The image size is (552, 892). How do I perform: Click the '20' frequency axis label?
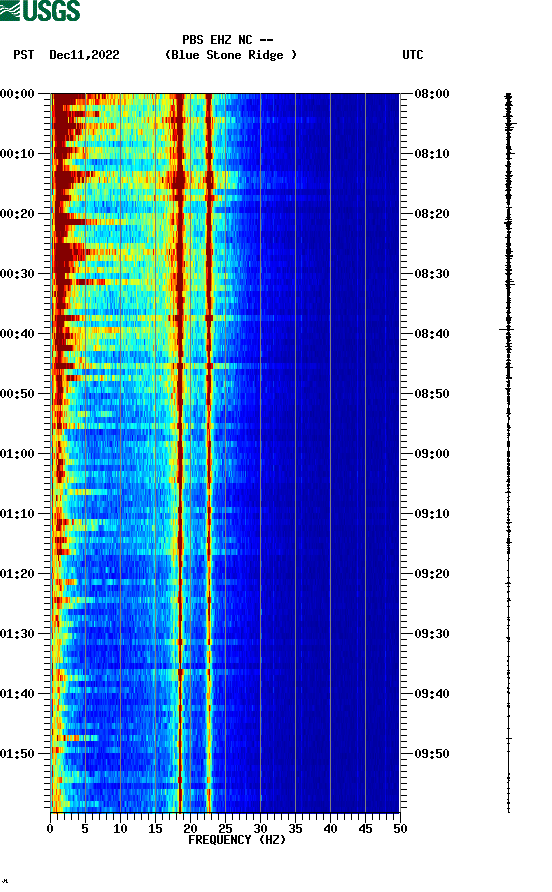(190, 829)
